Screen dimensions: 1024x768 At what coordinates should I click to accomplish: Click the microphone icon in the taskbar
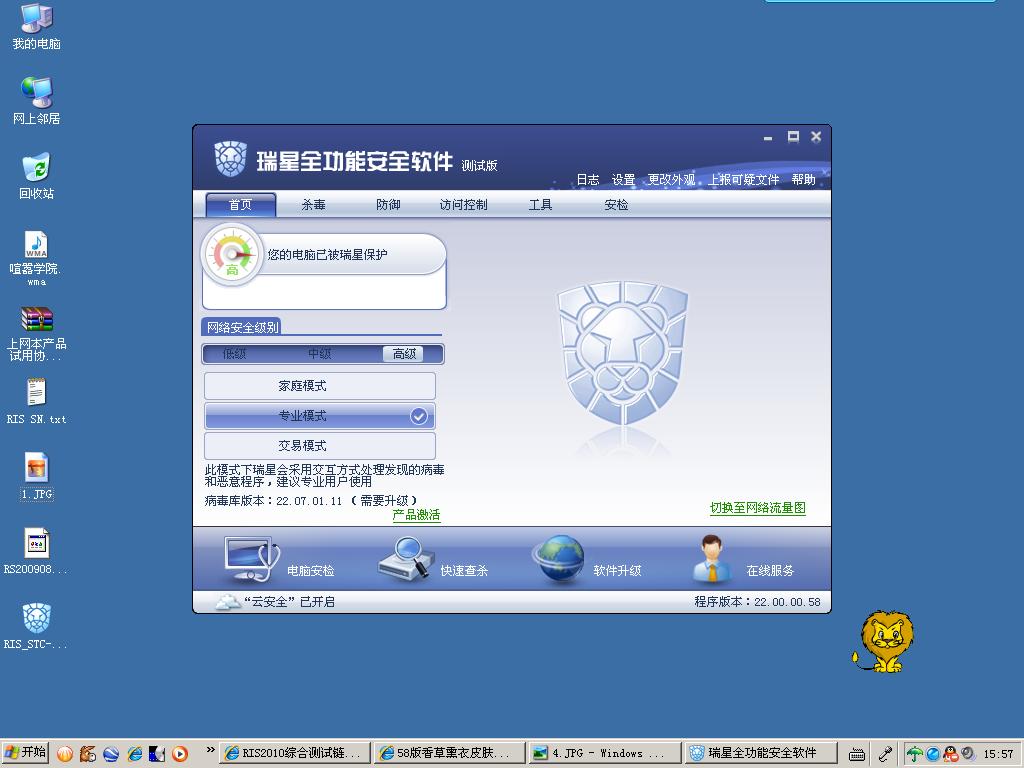click(885, 754)
